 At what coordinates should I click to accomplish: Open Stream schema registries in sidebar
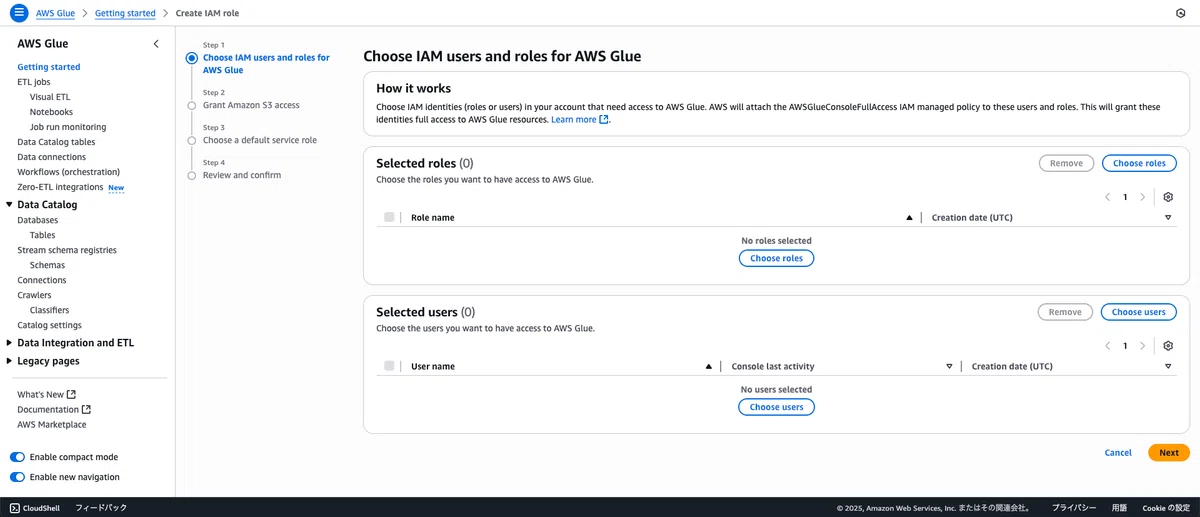[67, 250]
